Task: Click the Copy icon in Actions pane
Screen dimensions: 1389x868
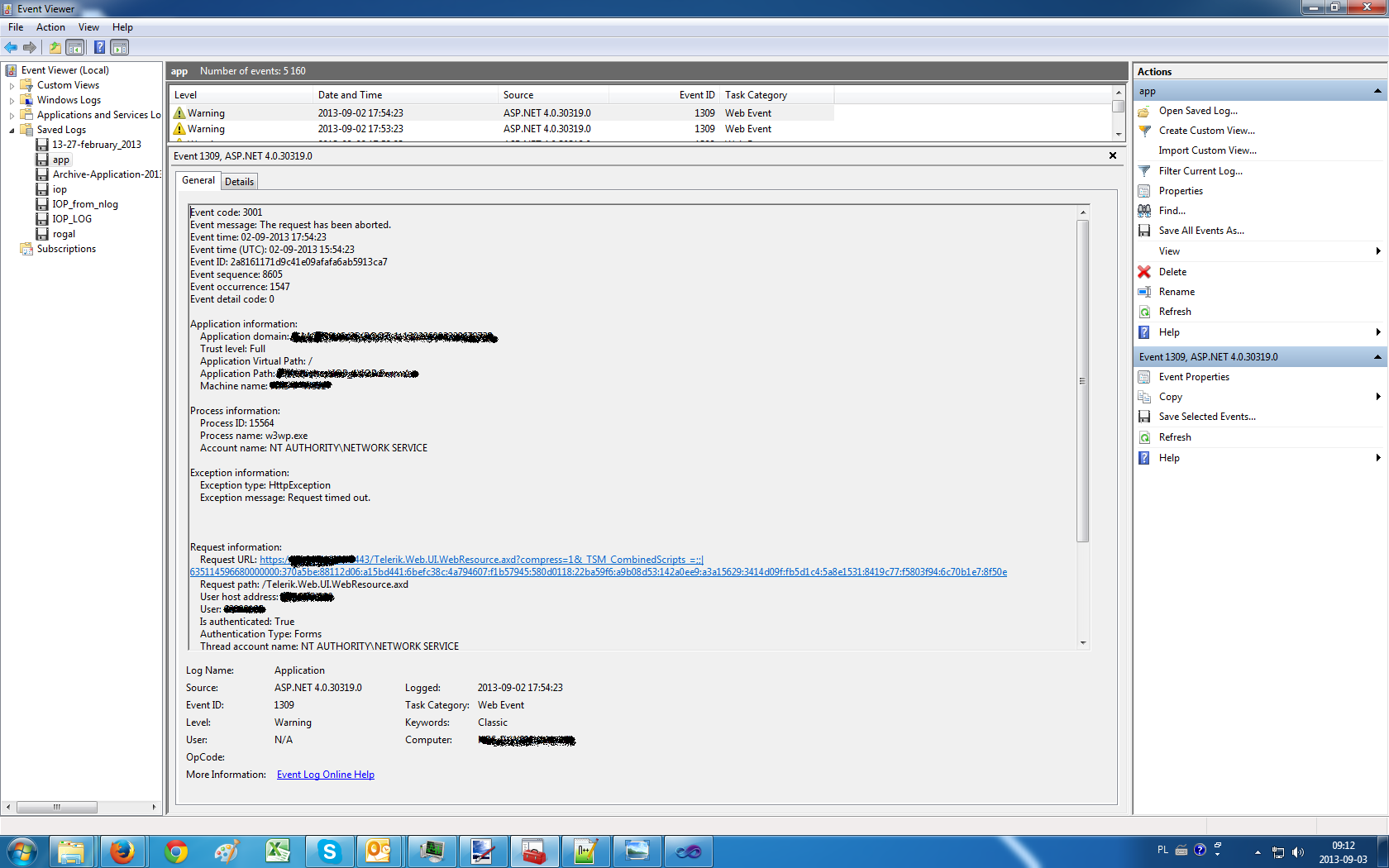Action: pos(1144,397)
